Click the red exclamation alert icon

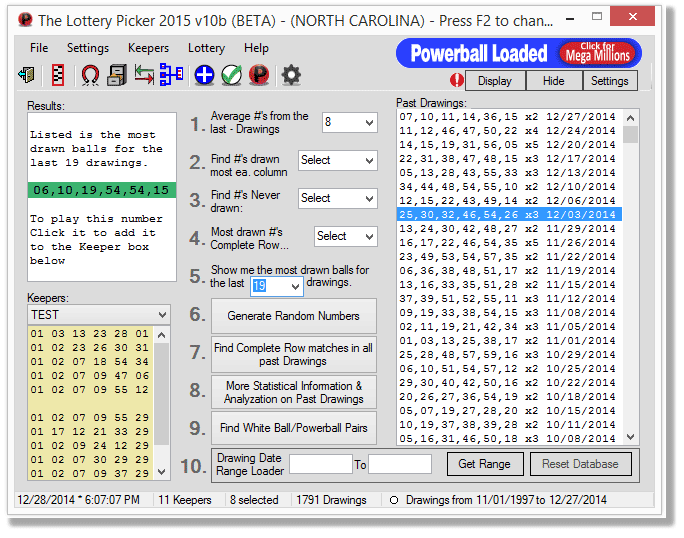[457, 80]
